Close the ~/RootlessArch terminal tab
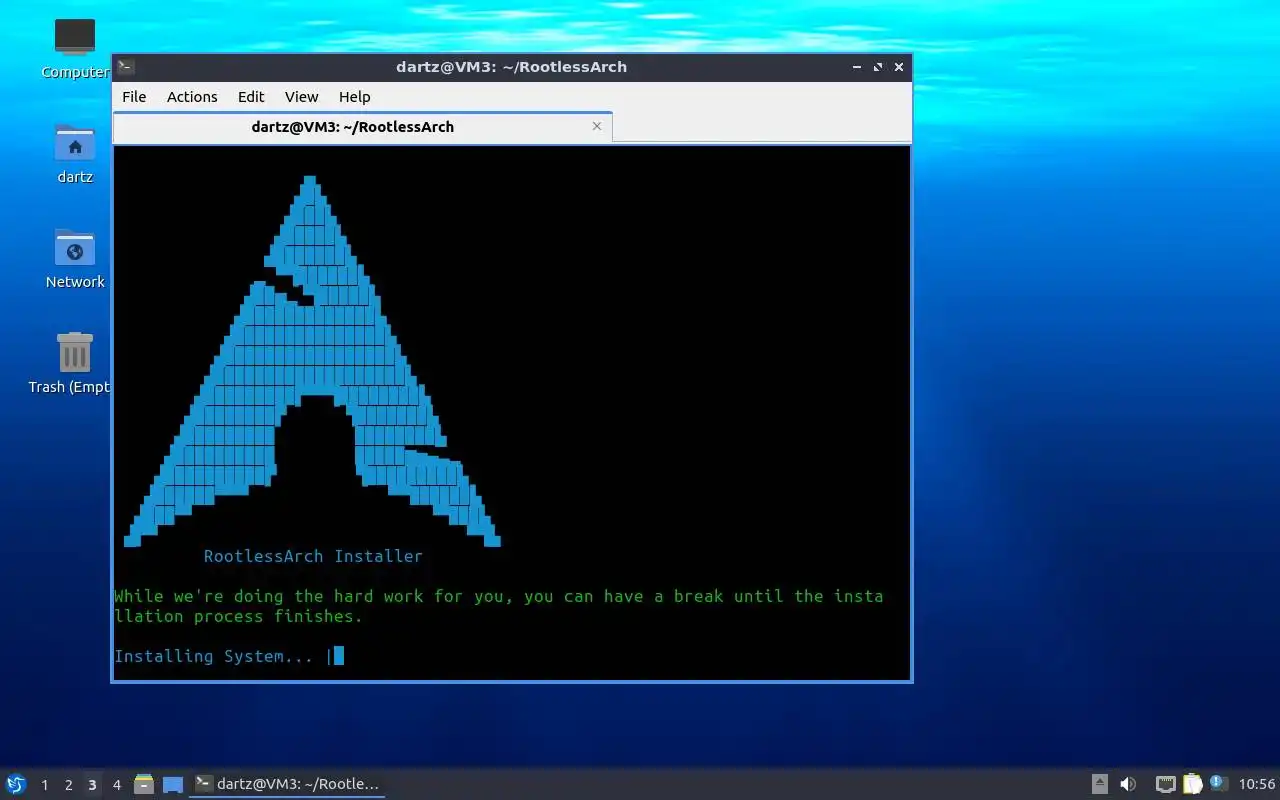The height and width of the screenshot is (800, 1280). [x=597, y=126]
